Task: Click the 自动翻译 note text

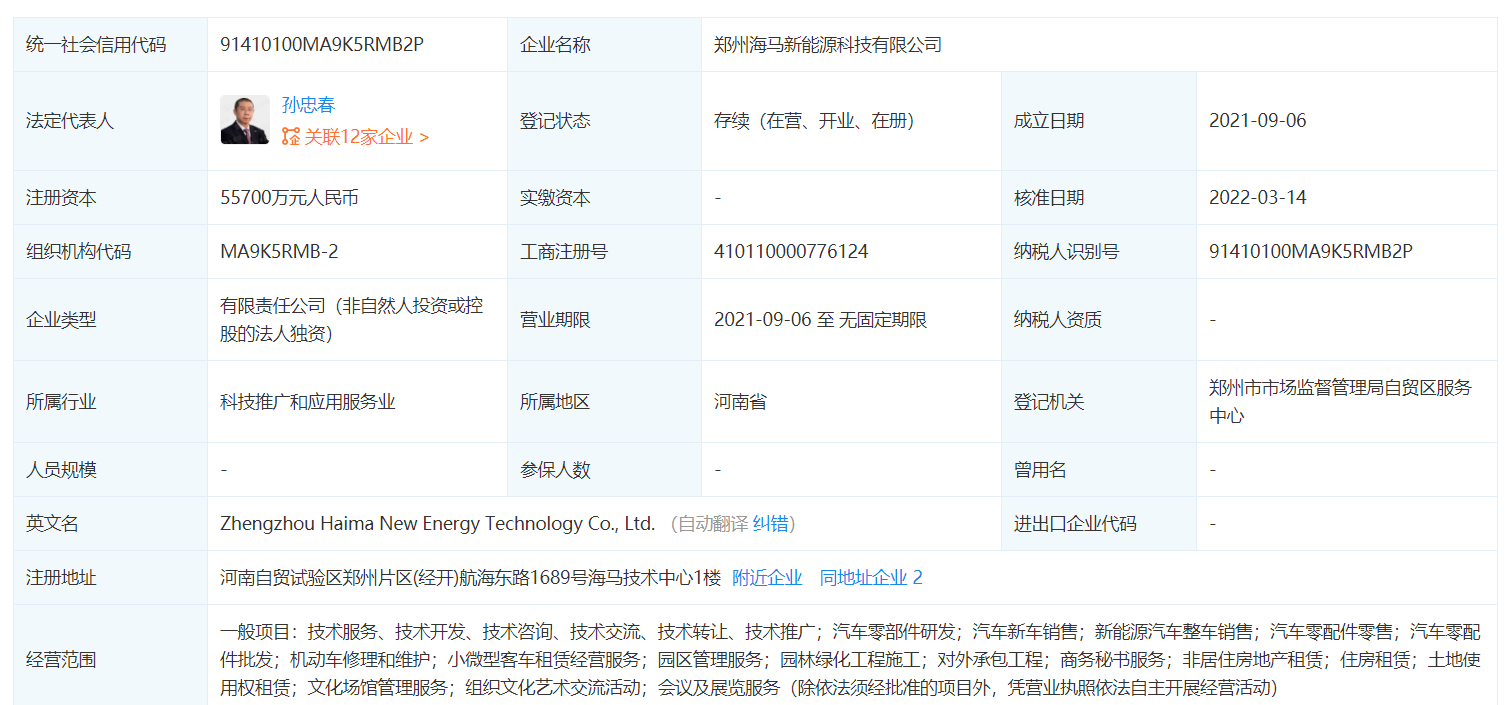Action: point(712,523)
